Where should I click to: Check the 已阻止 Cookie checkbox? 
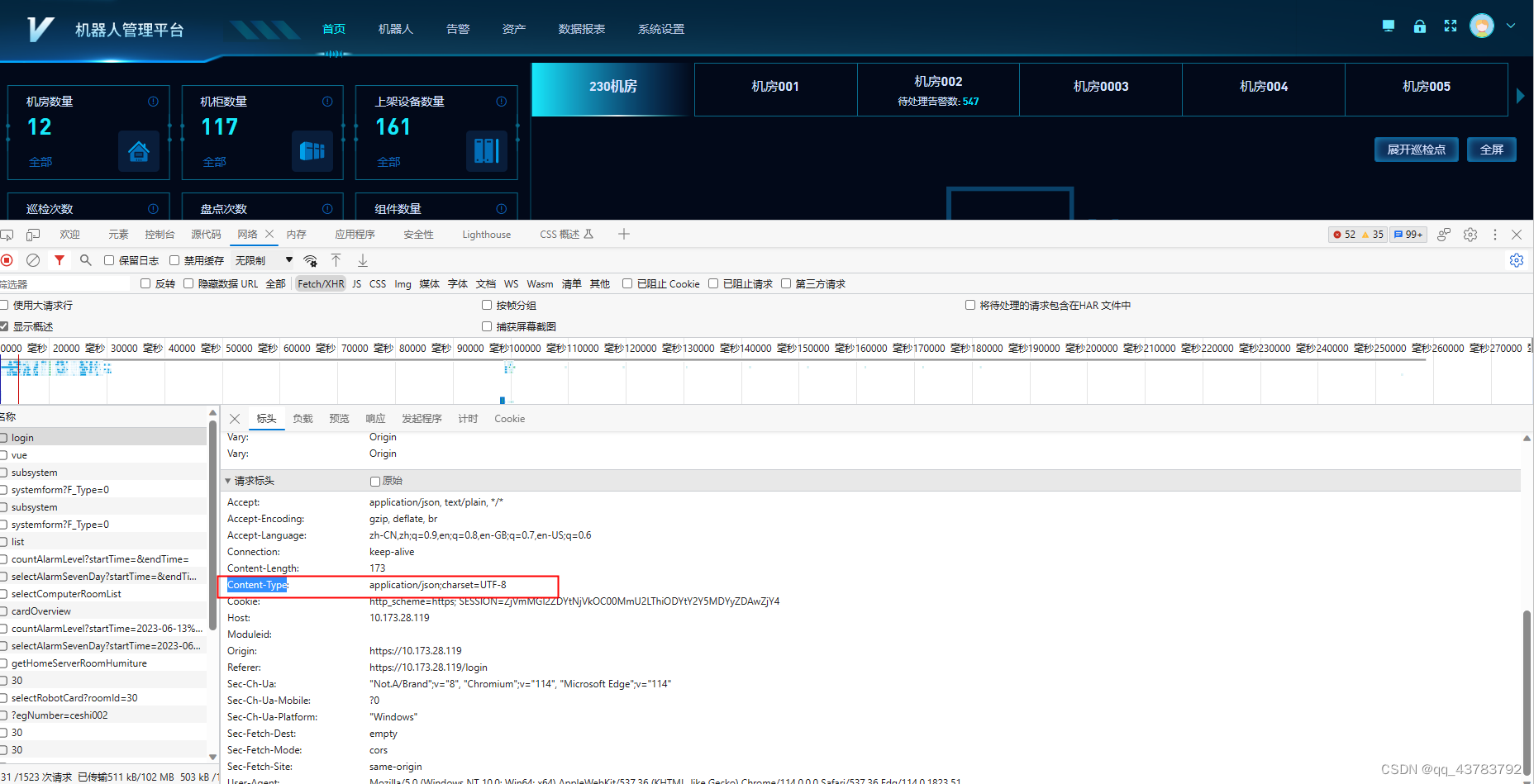[627, 283]
